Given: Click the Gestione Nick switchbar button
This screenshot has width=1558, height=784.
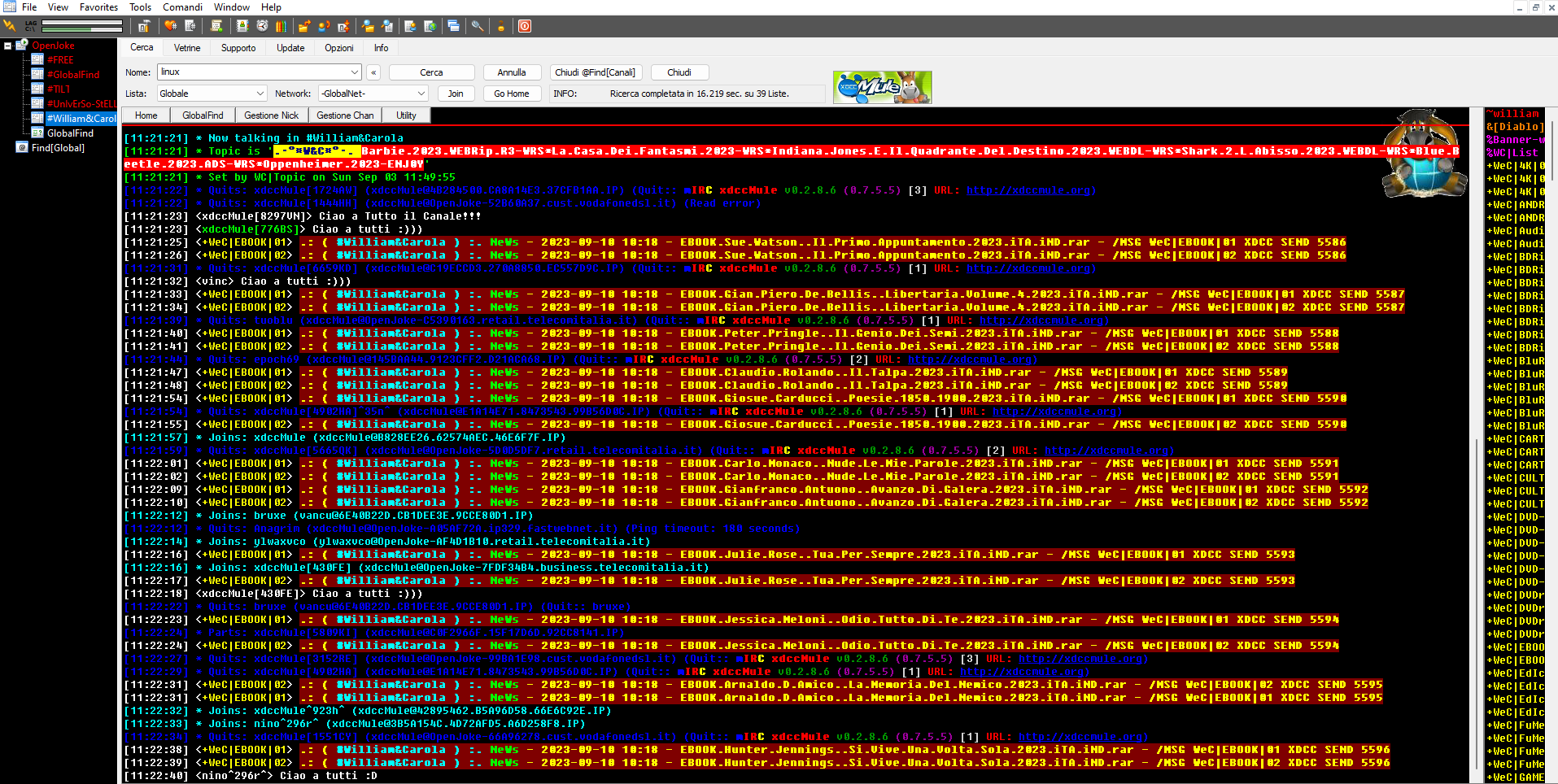Looking at the screenshot, I should pyautogui.click(x=272, y=115).
